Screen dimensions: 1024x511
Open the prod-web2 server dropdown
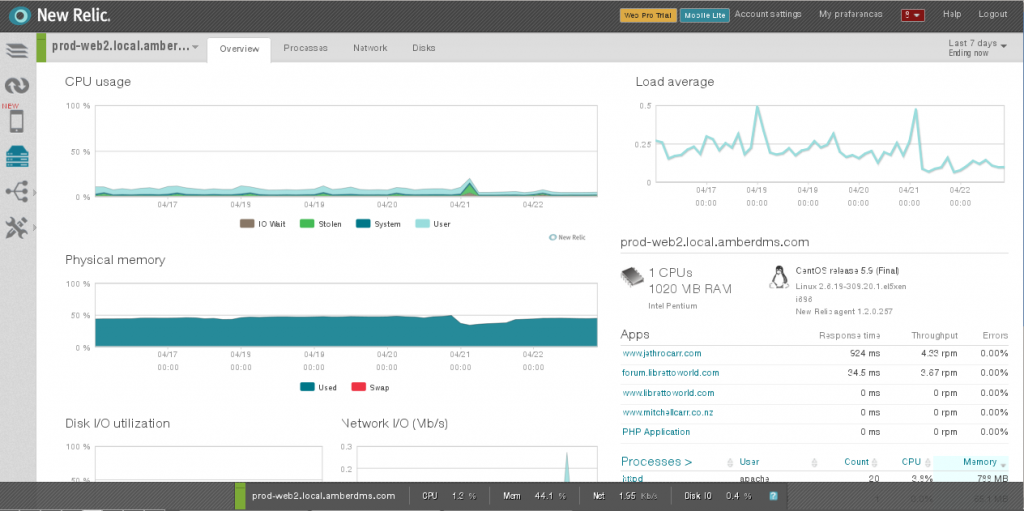125,47
